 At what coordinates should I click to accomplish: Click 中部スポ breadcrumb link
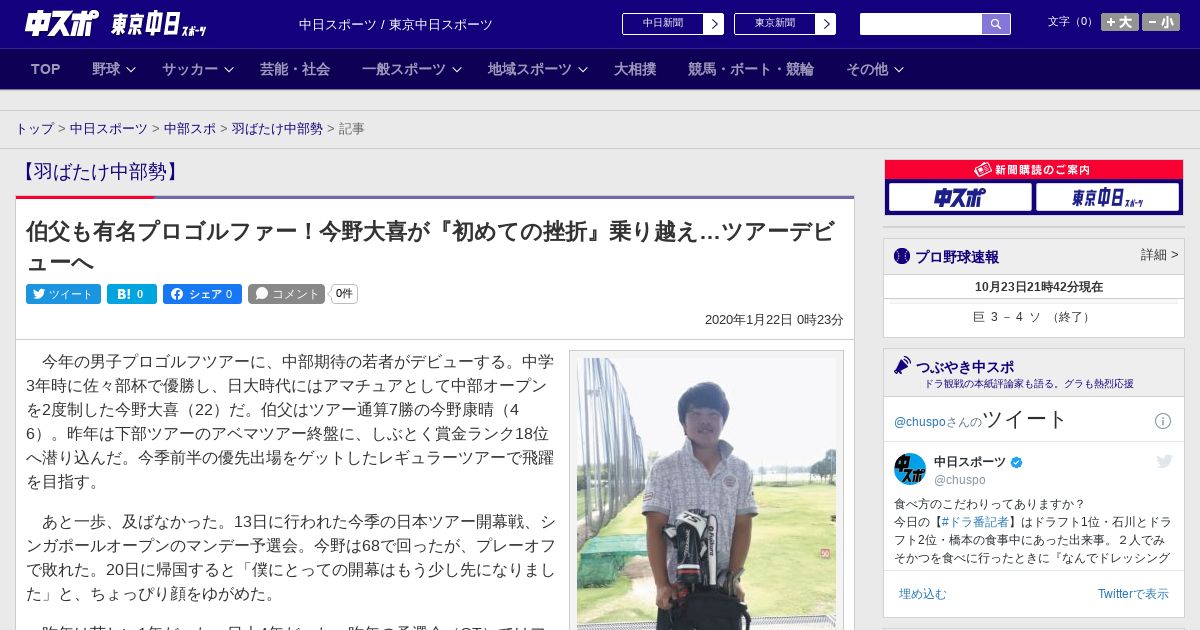point(190,129)
